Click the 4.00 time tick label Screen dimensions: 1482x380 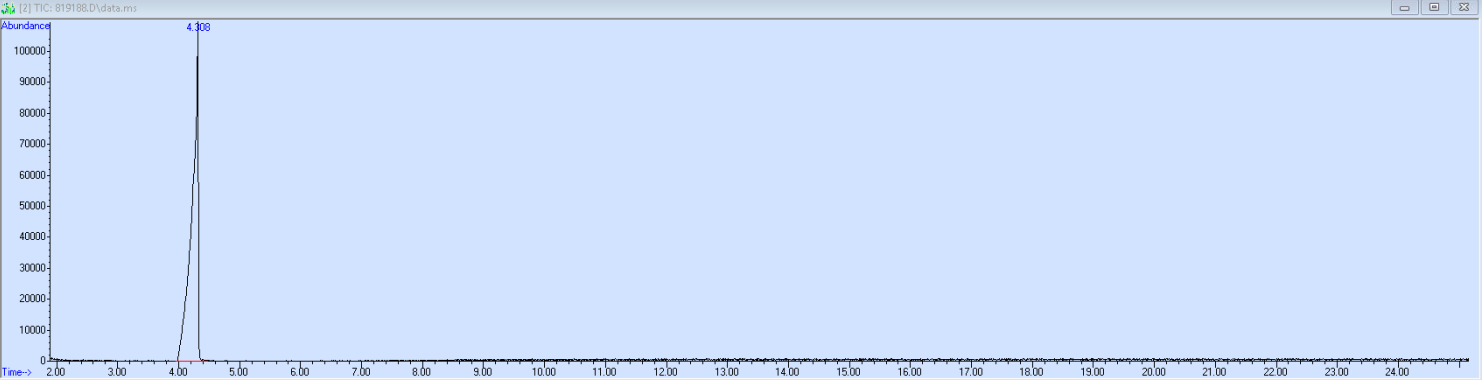178,372
